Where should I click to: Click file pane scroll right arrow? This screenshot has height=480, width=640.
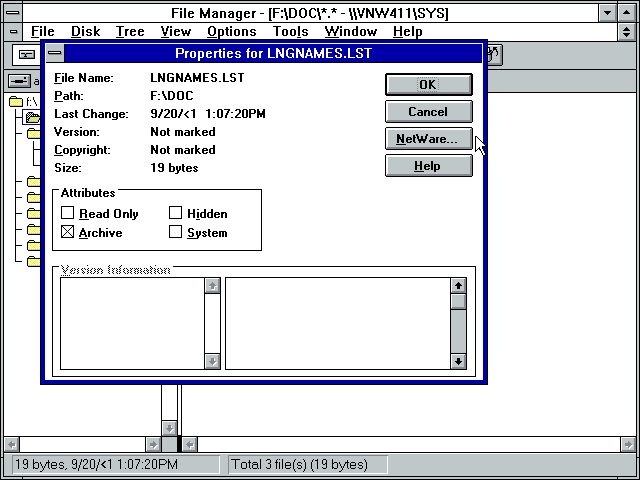coord(628,444)
